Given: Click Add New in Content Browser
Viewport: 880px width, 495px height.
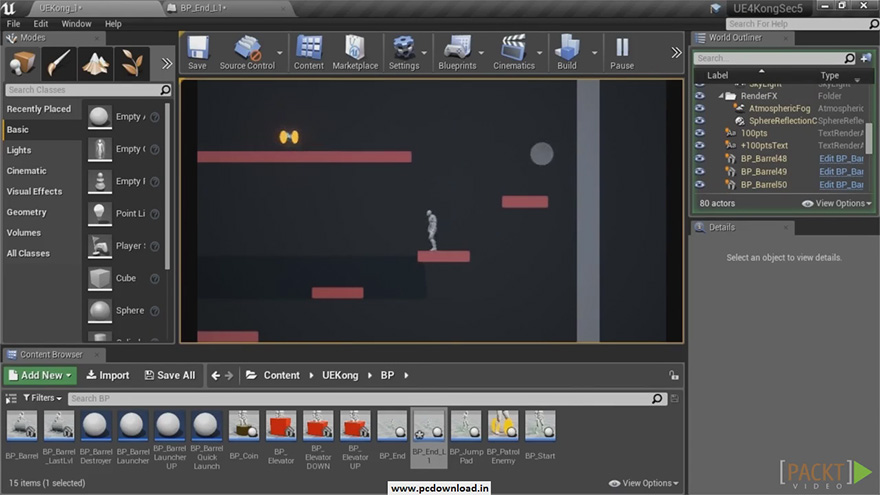Looking at the screenshot, I should (x=40, y=375).
